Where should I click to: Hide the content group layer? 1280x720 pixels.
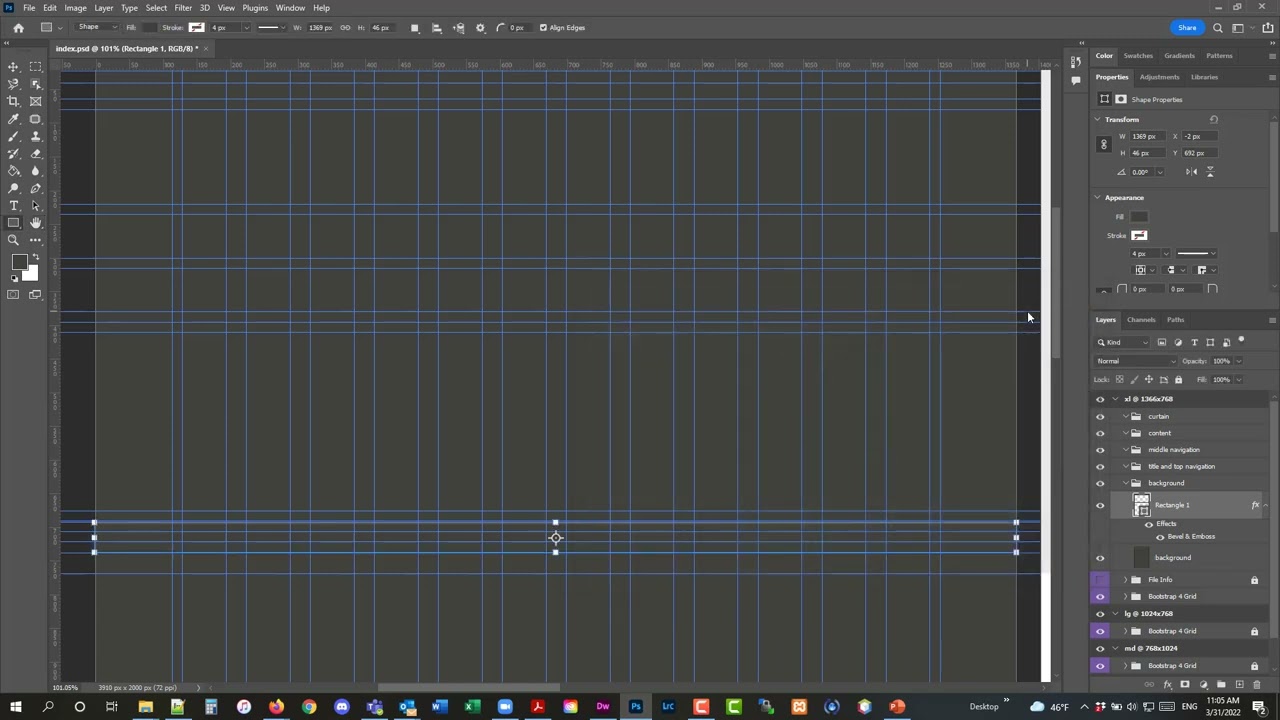(1100, 434)
